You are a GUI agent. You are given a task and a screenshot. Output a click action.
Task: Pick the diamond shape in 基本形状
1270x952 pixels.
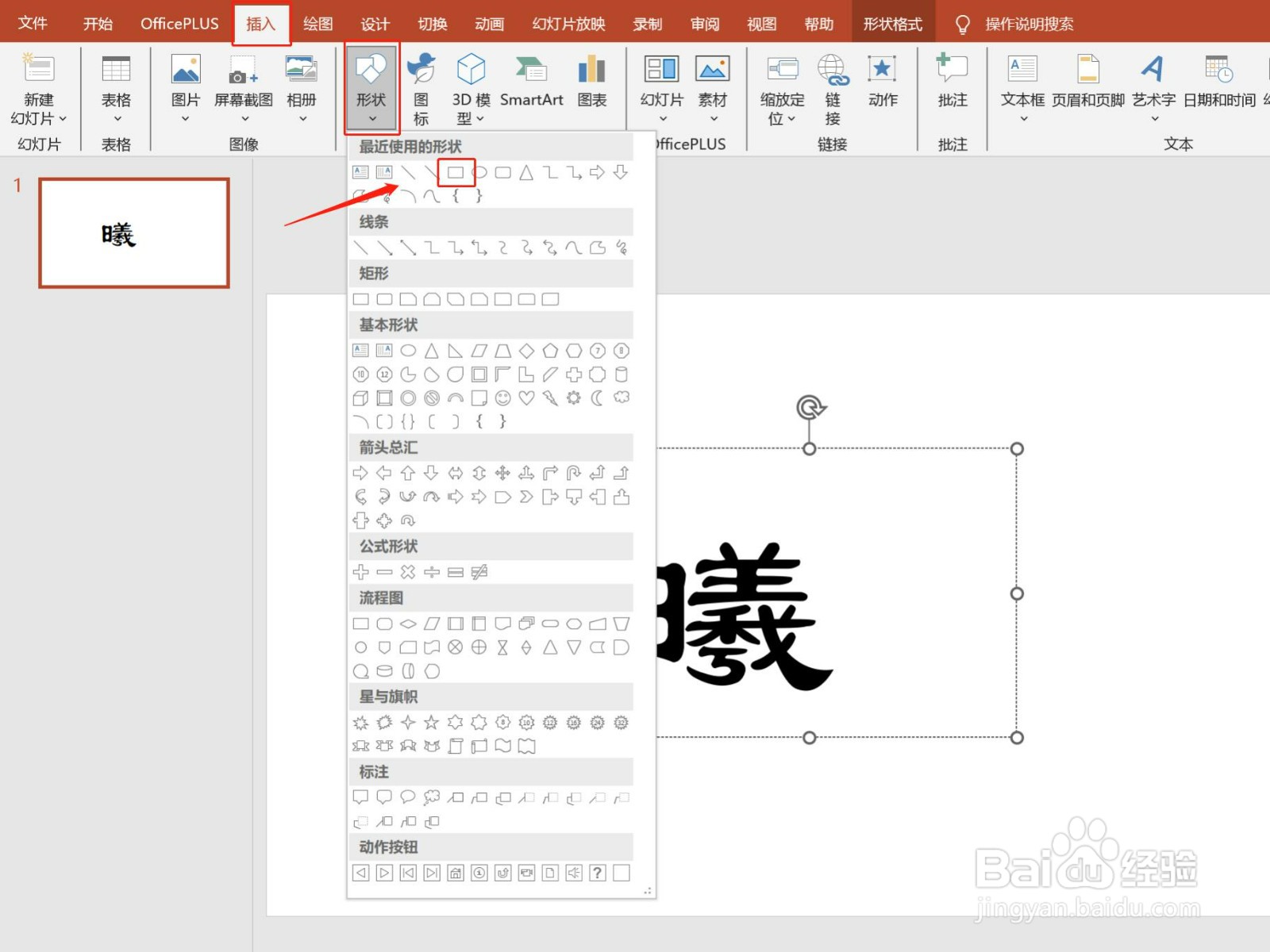[526, 351]
